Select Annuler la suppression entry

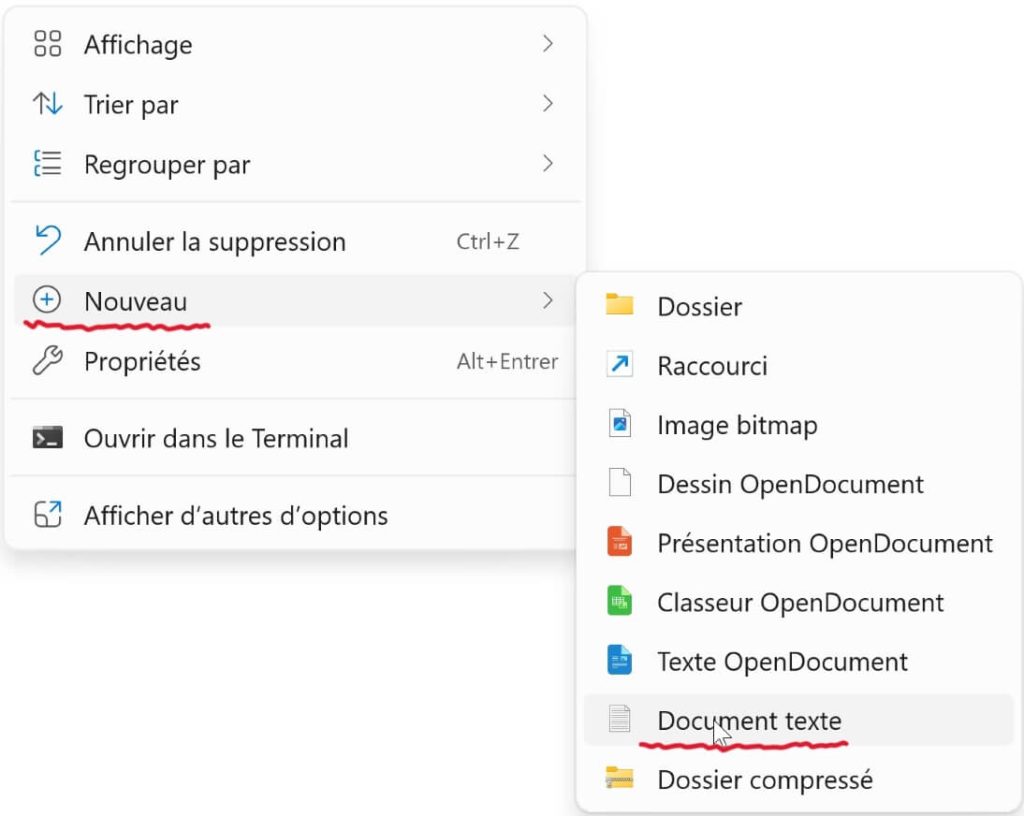coord(215,242)
